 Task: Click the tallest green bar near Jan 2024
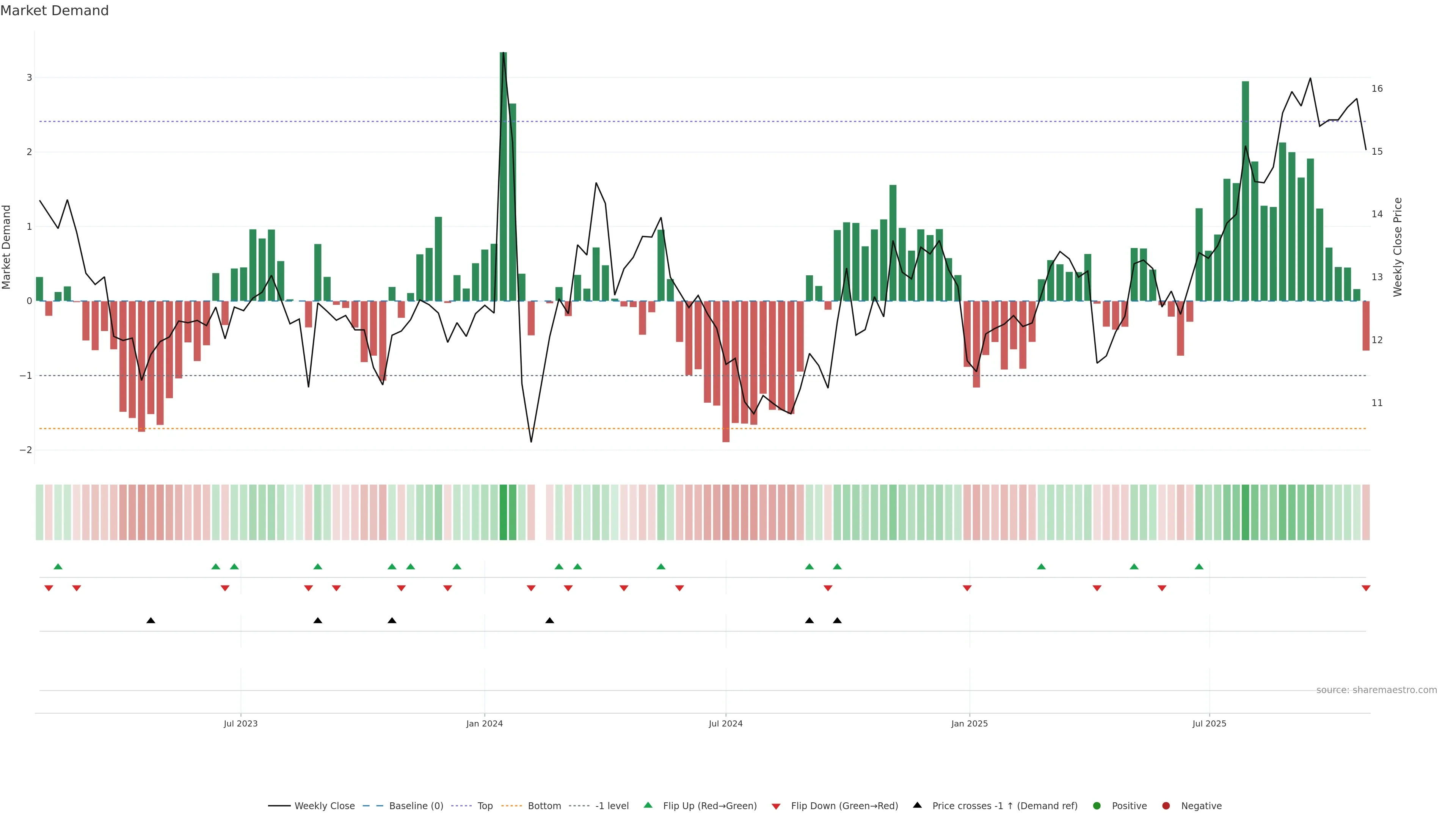503,169
